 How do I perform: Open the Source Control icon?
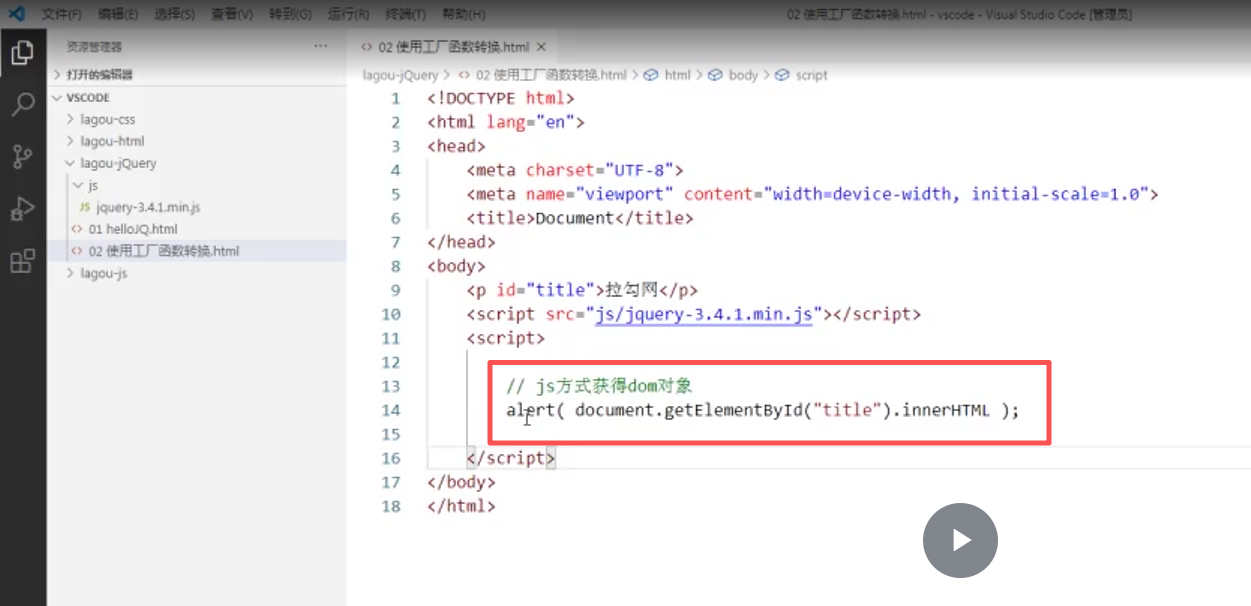[23, 156]
